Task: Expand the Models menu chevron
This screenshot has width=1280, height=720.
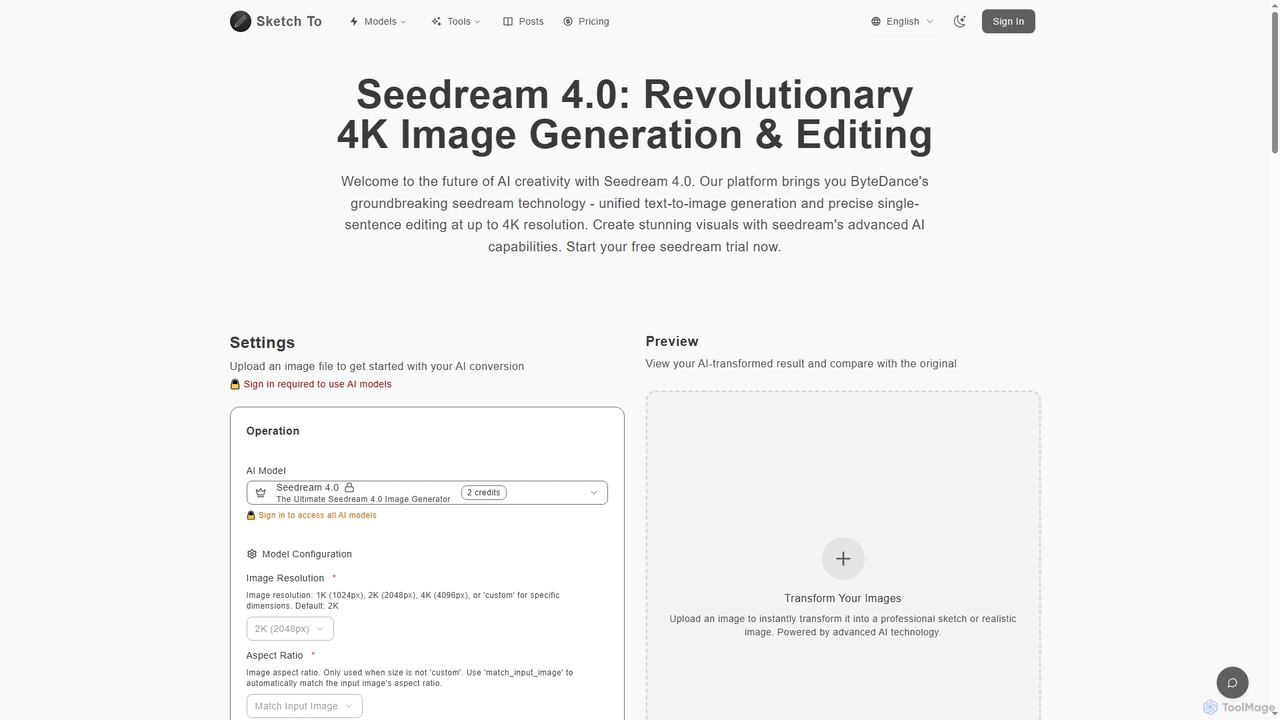Action: click(x=403, y=22)
